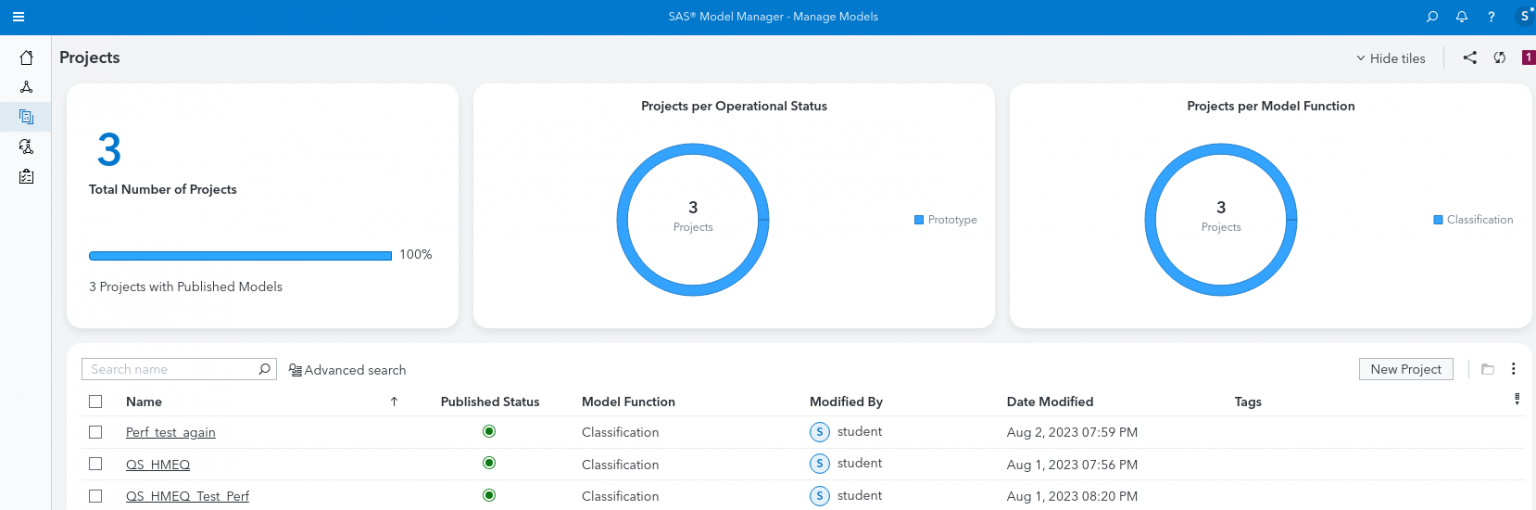
Task: Open the hamburger applications menu
Action: (x=18, y=17)
